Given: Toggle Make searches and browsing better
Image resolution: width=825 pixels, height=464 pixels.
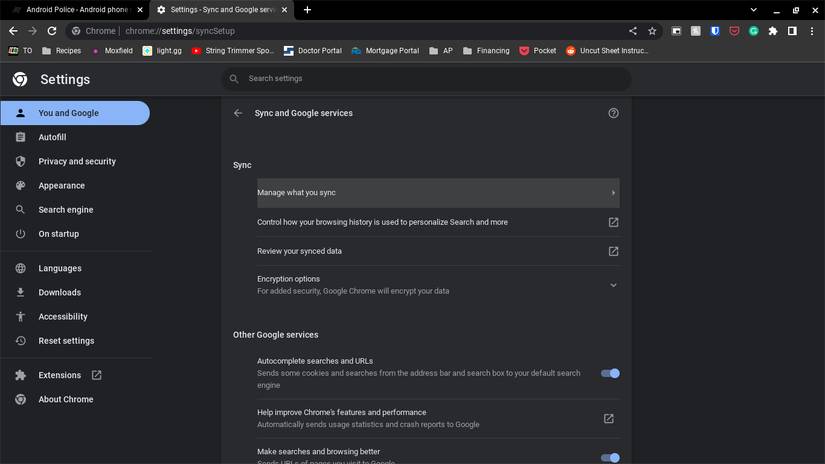Looking at the screenshot, I should [x=610, y=458].
